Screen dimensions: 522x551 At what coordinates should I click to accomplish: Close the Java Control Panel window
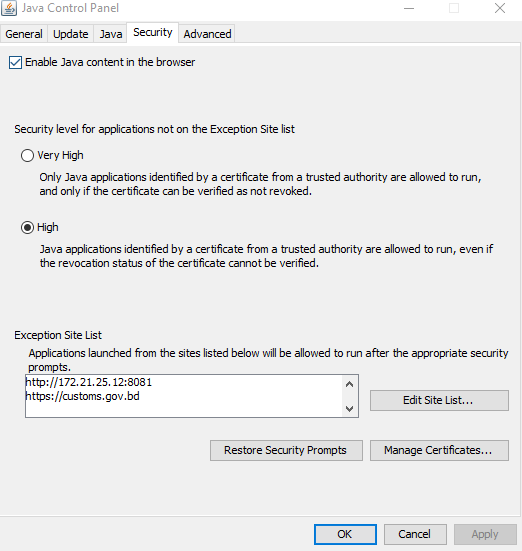pos(500,8)
